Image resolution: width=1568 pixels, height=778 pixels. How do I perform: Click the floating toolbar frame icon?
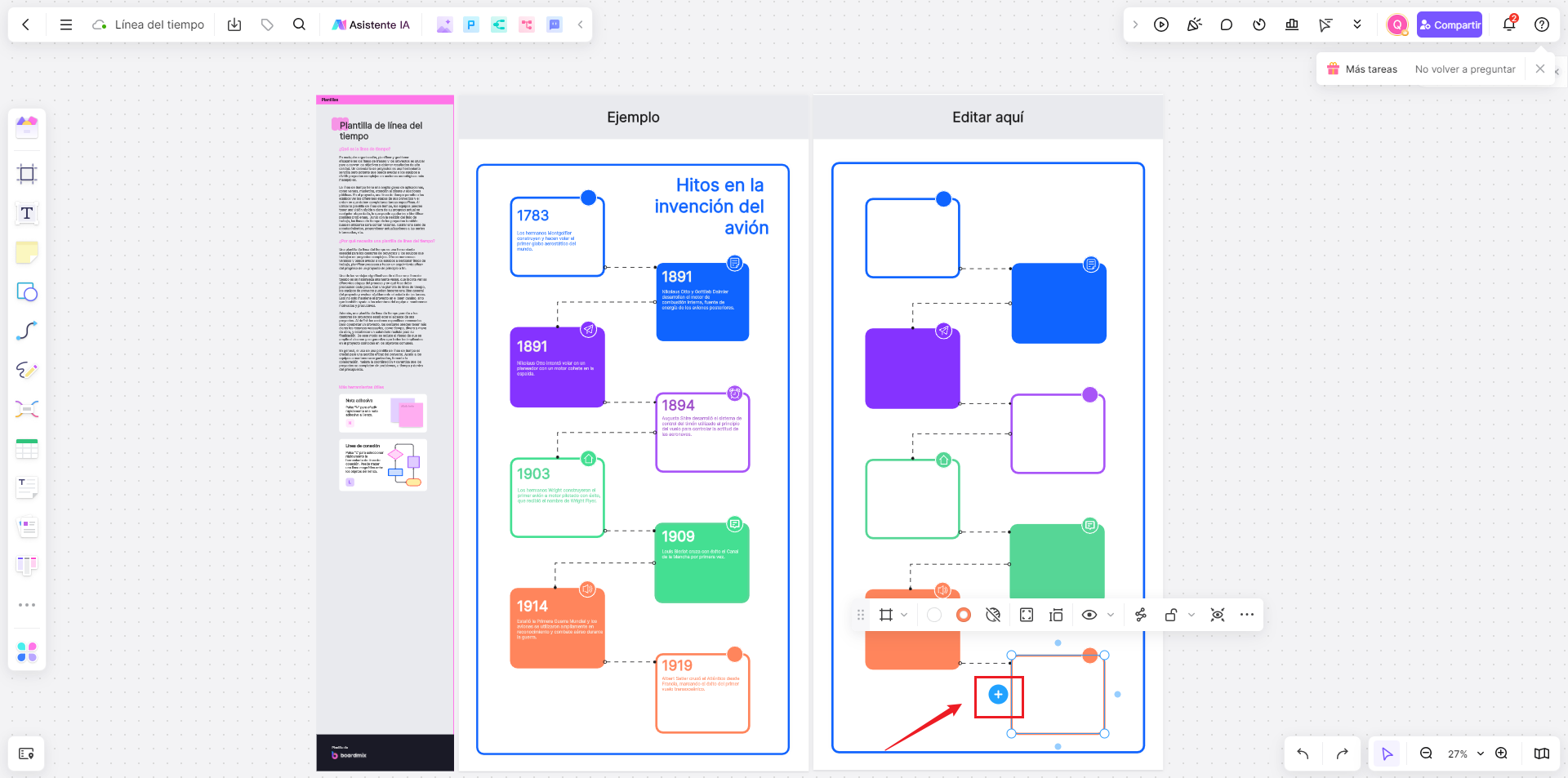coord(886,615)
